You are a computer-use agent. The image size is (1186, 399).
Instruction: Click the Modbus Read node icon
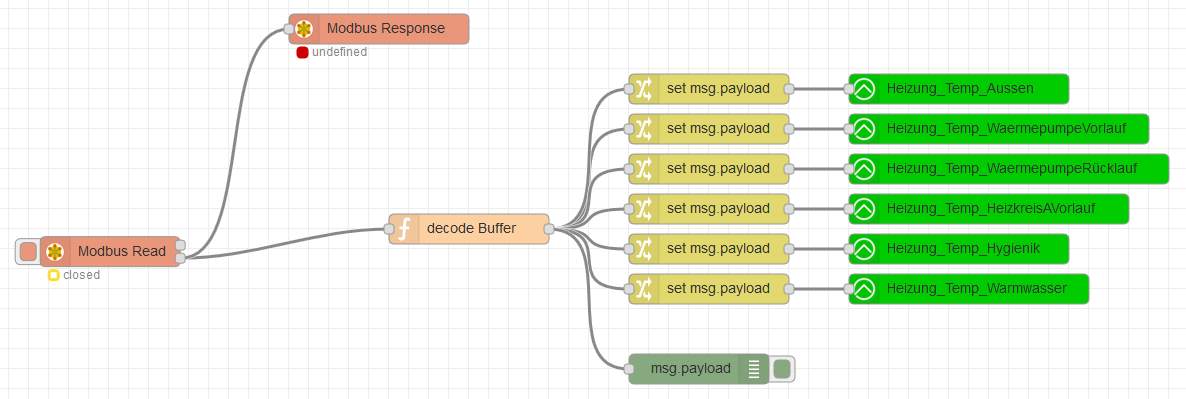pyautogui.click(x=54, y=252)
